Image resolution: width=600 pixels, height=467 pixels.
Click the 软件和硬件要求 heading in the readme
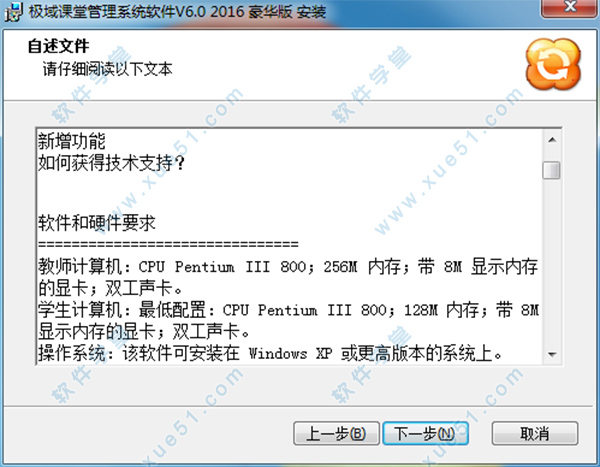click(x=97, y=223)
